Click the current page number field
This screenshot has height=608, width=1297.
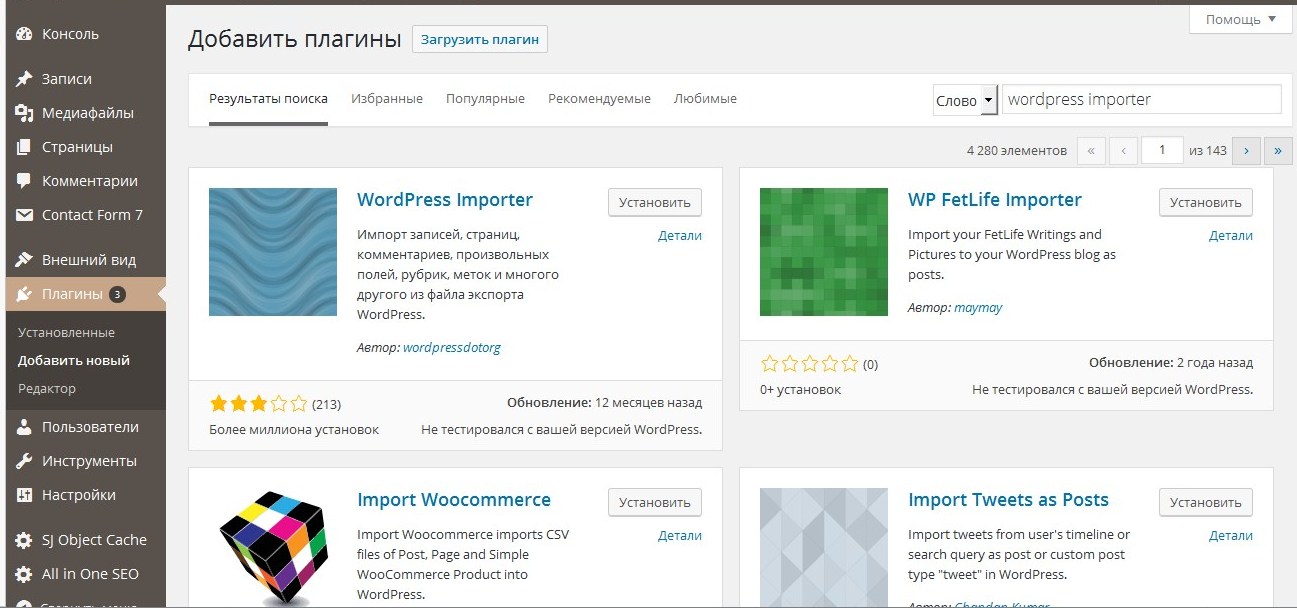pyautogui.click(x=1162, y=151)
